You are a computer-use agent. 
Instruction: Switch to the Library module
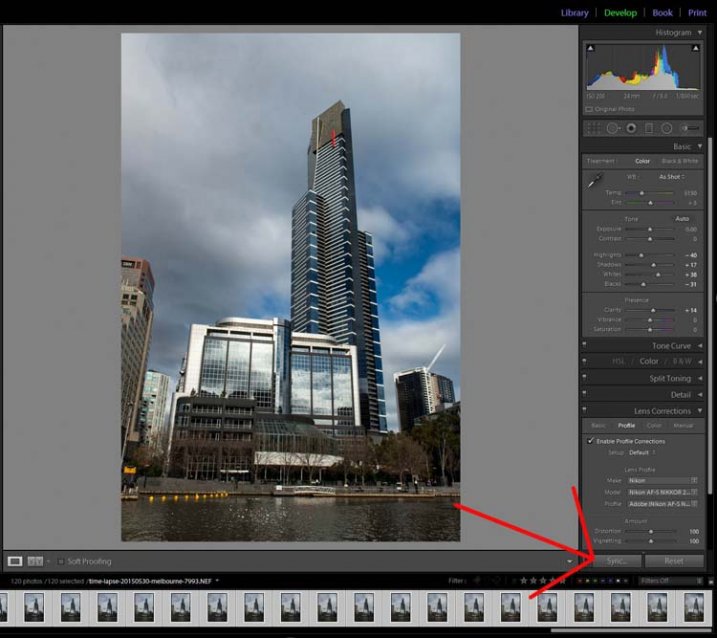[574, 13]
